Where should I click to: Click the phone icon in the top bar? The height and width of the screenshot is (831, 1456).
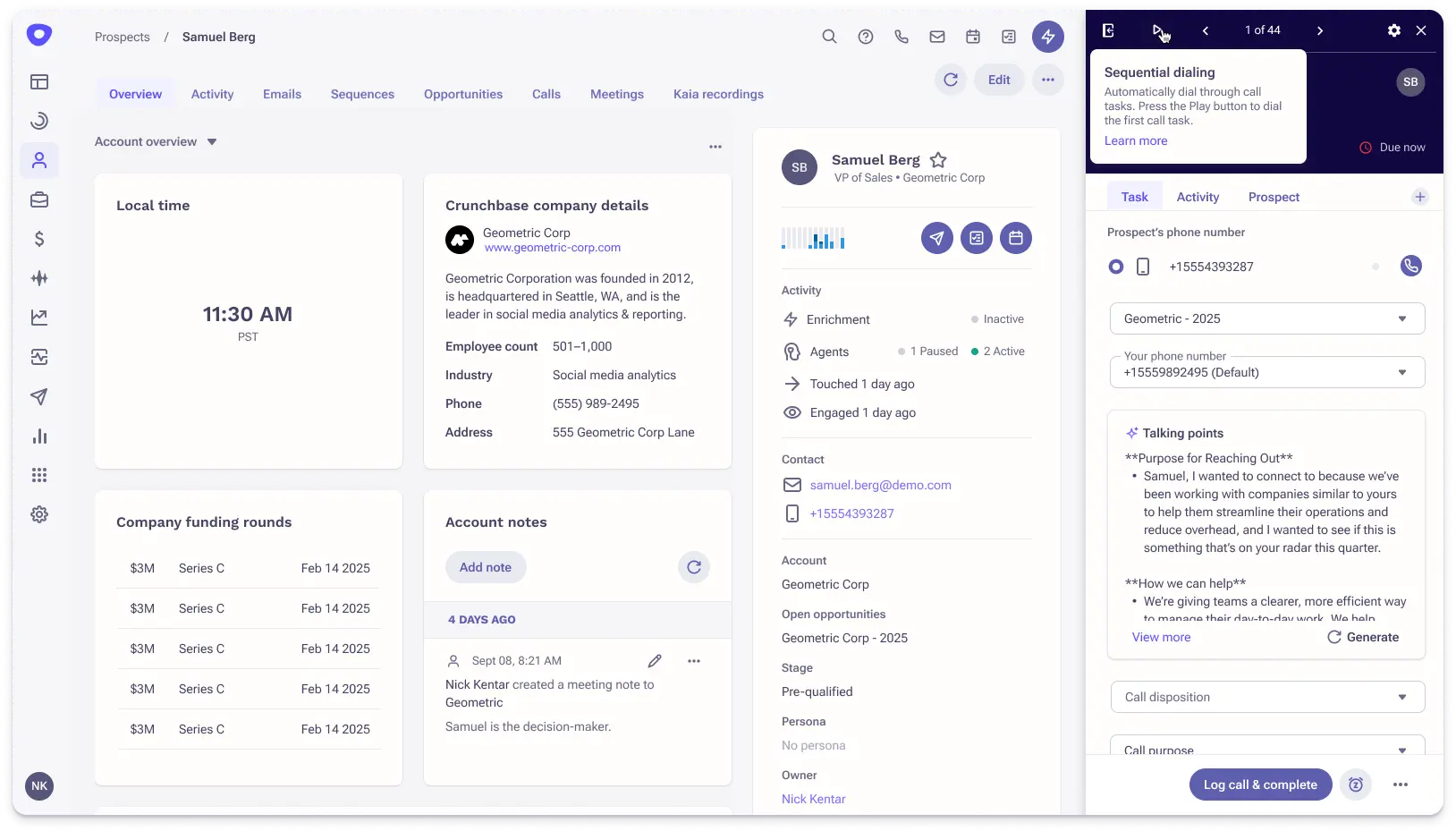(x=901, y=37)
